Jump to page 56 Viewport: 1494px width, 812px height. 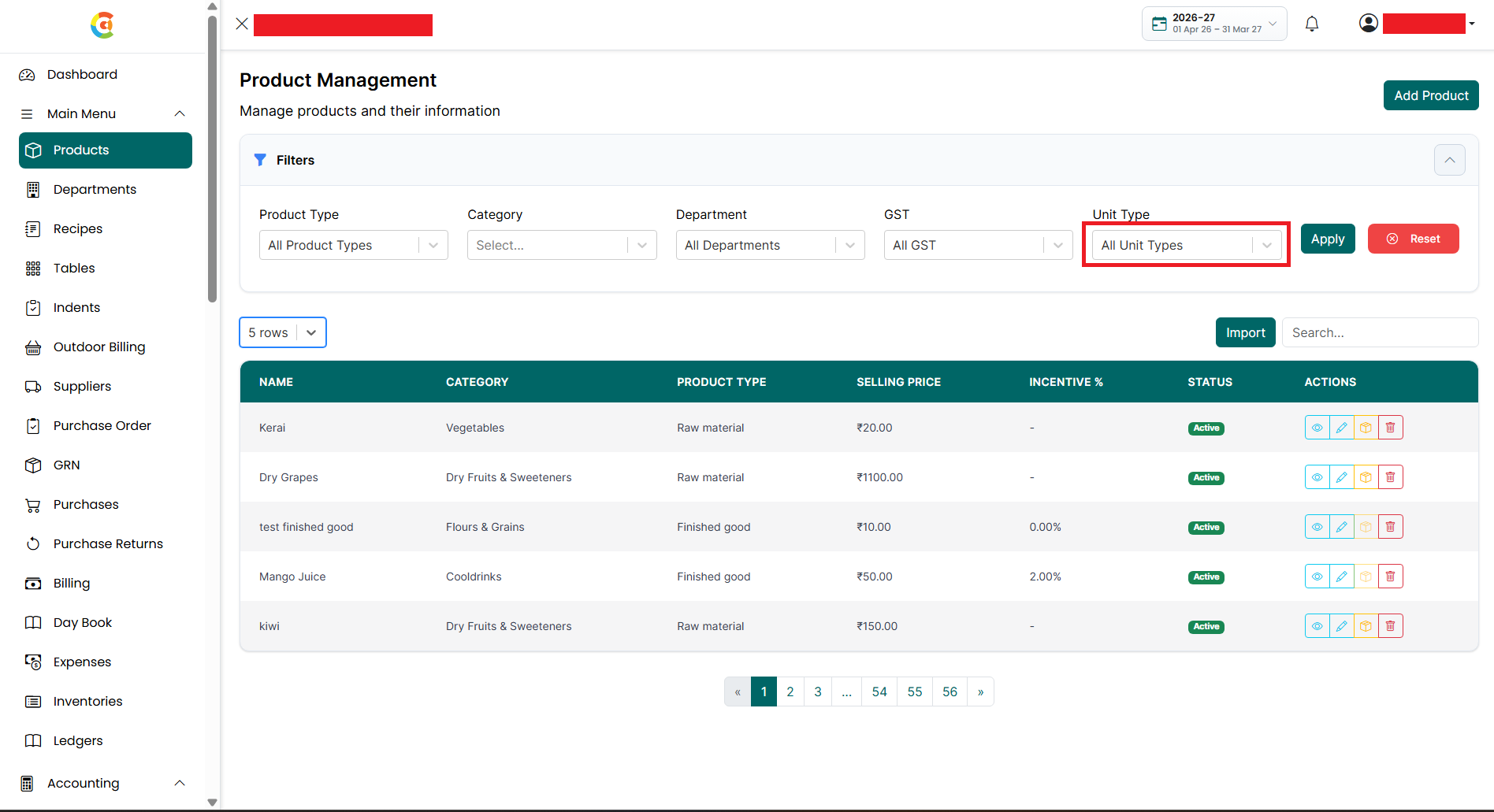(x=950, y=691)
